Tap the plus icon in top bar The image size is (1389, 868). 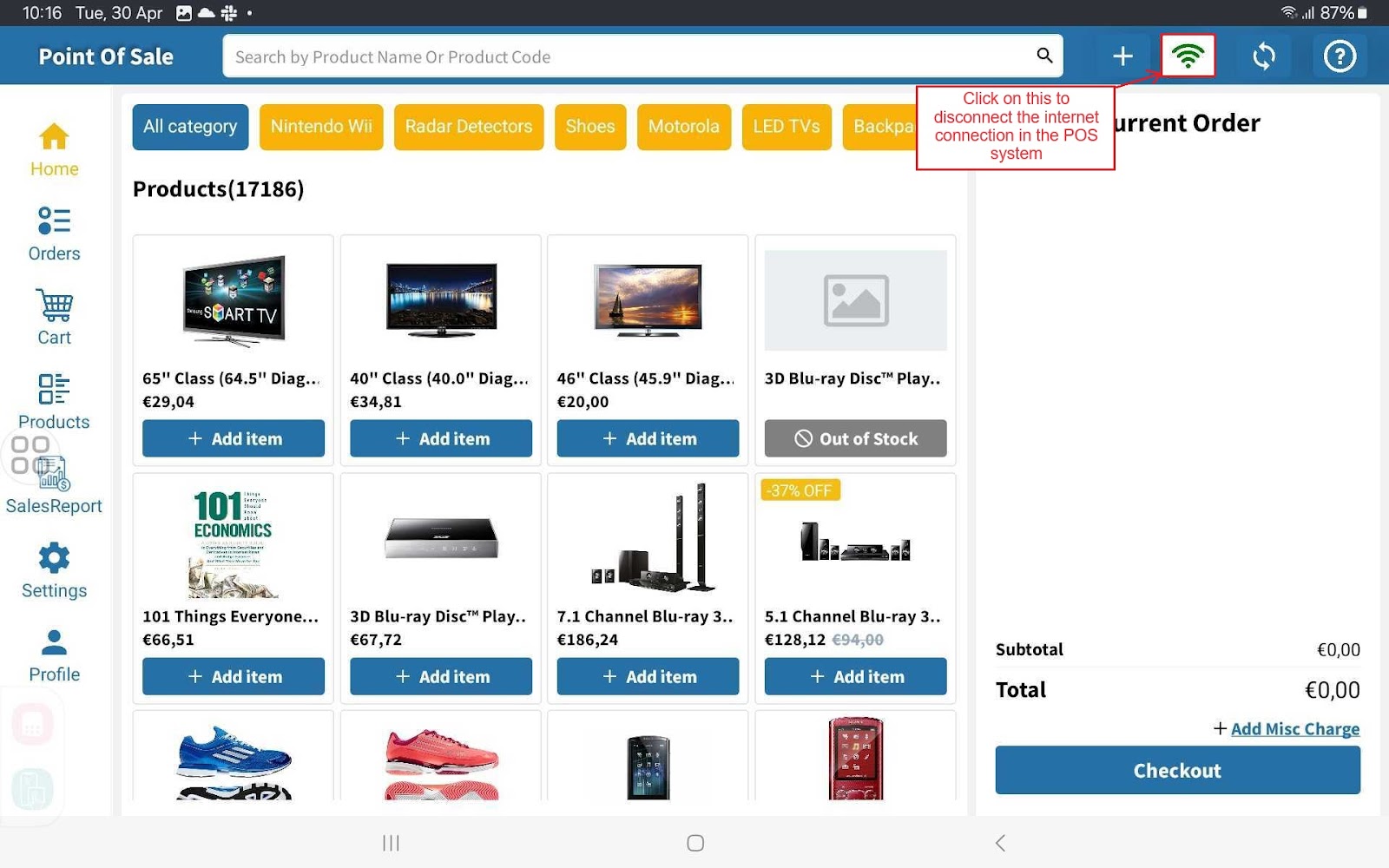tap(1122, 56)
